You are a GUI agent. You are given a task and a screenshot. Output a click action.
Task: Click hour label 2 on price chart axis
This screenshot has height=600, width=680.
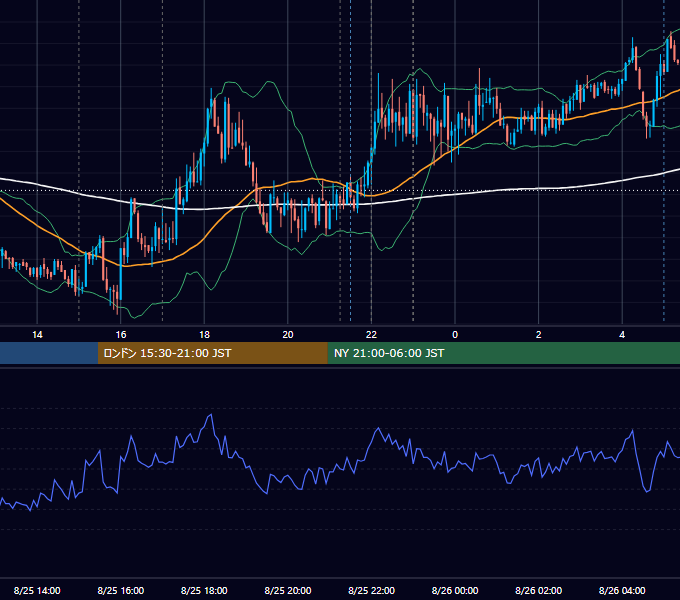click(539, 335)
